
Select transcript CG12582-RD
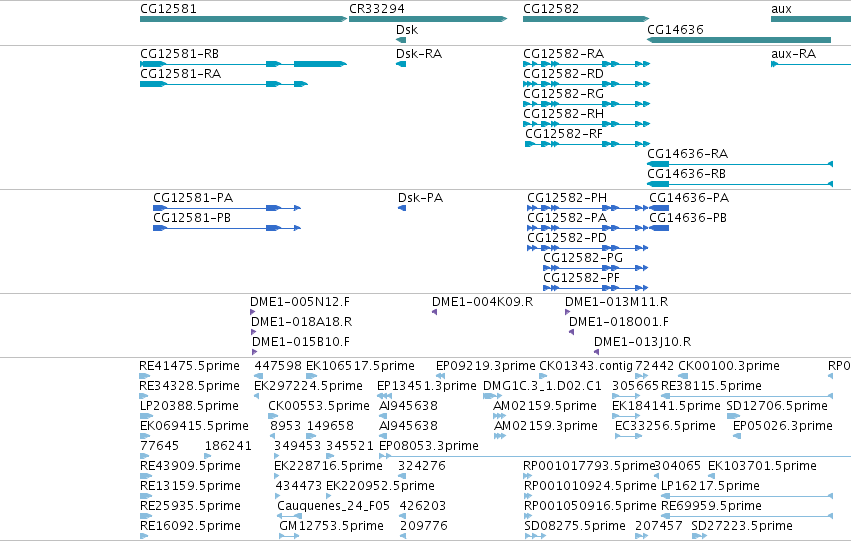click(x=586, y=84)
